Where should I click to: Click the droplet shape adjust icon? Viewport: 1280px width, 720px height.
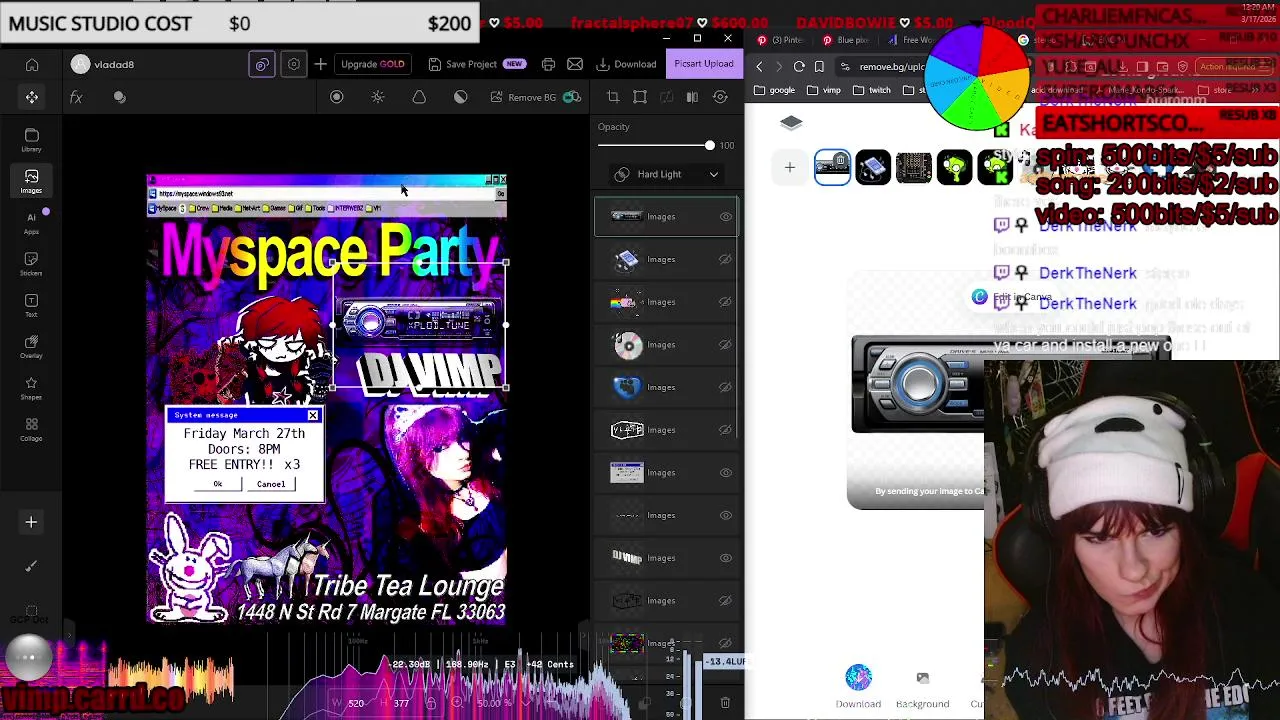[x=419, y=97]
